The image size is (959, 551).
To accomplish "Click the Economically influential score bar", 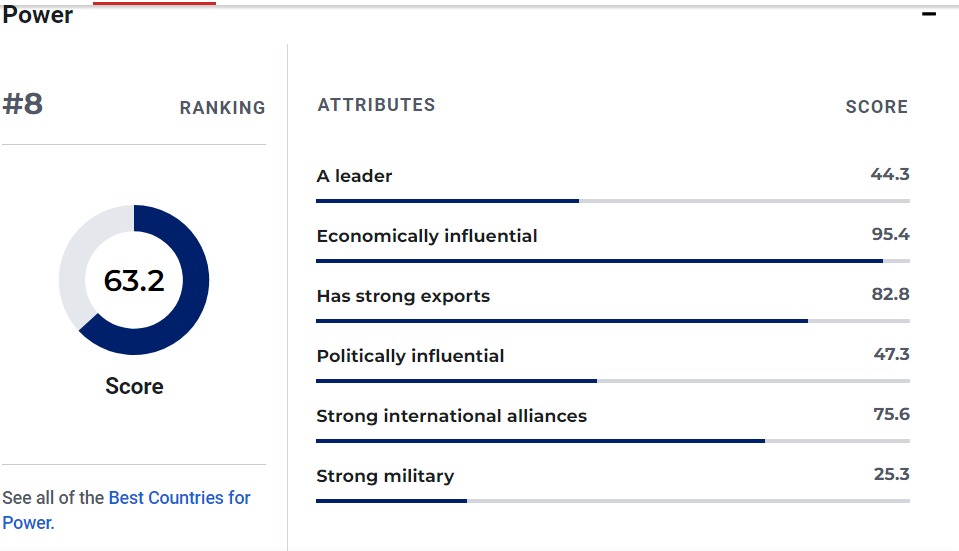I will coord(612,261).
